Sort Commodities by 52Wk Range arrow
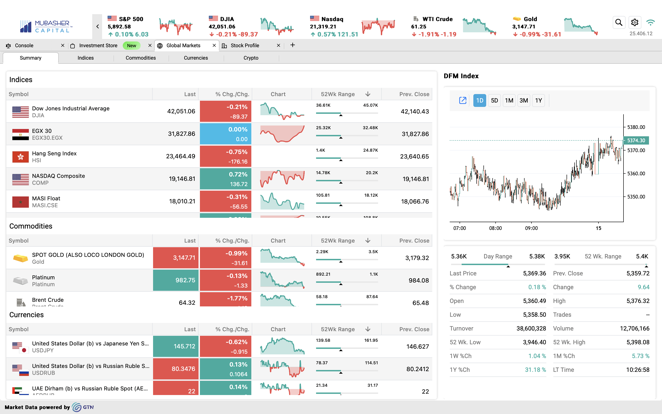Viewport: 662px width, 414px height. 368,241
